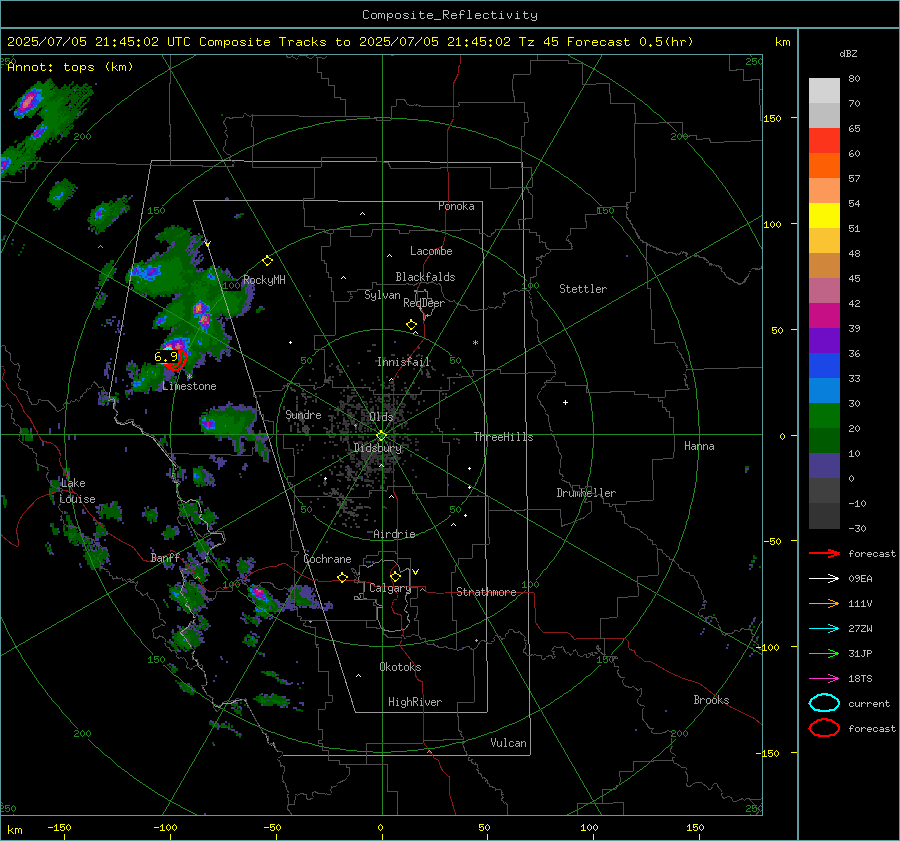Select the orange 111V arrow in legend
Image resolution: width=900 pixels, height=841 pixels.
pos(824,603)
